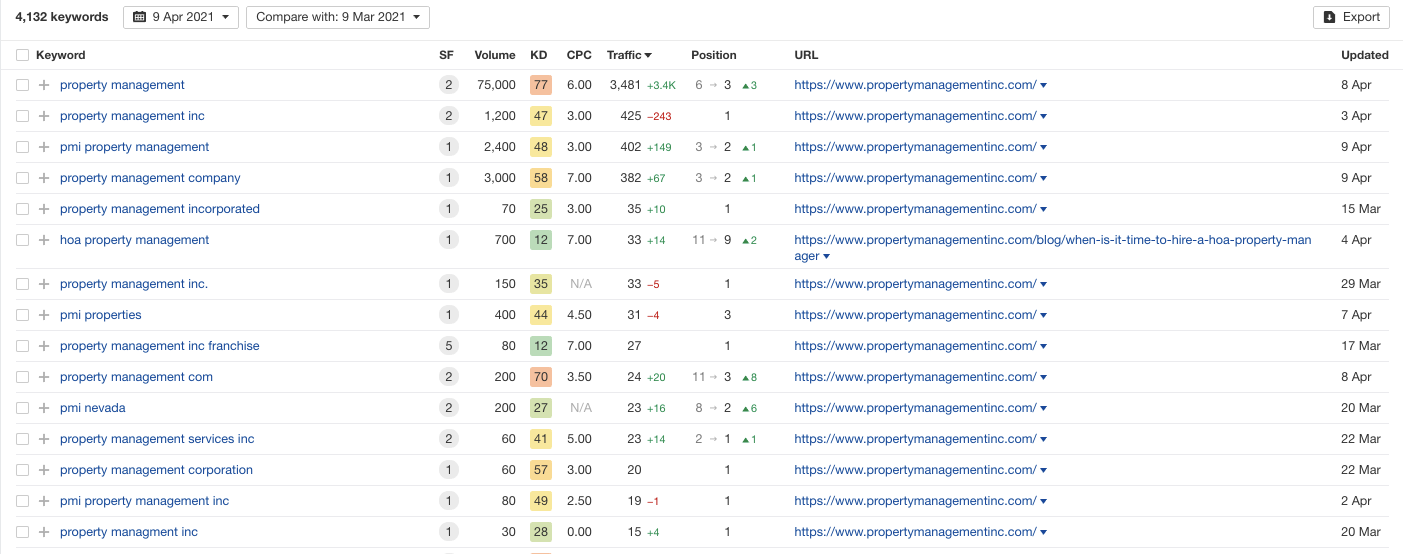
Task: Check the 'pmi nevada' row checkbox
Action: click(x=22, y=408)
